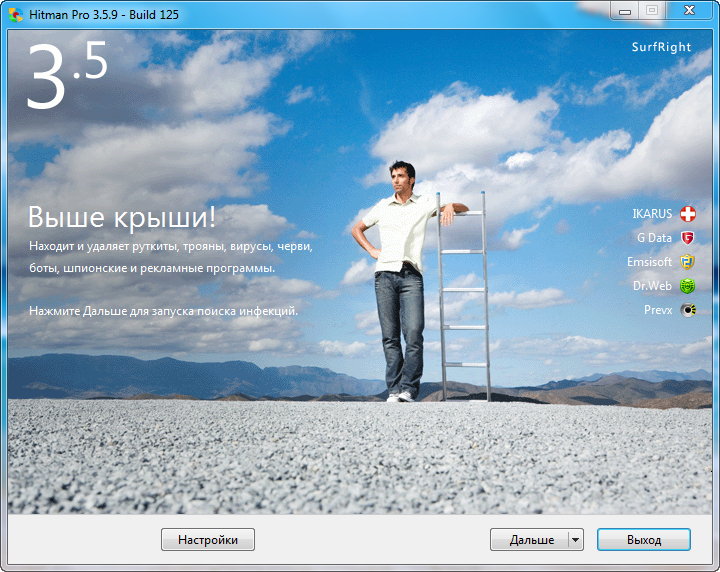Click the Dr.Web green spider icon
Viewport: 720px width, 572px height.
(687, 286)
